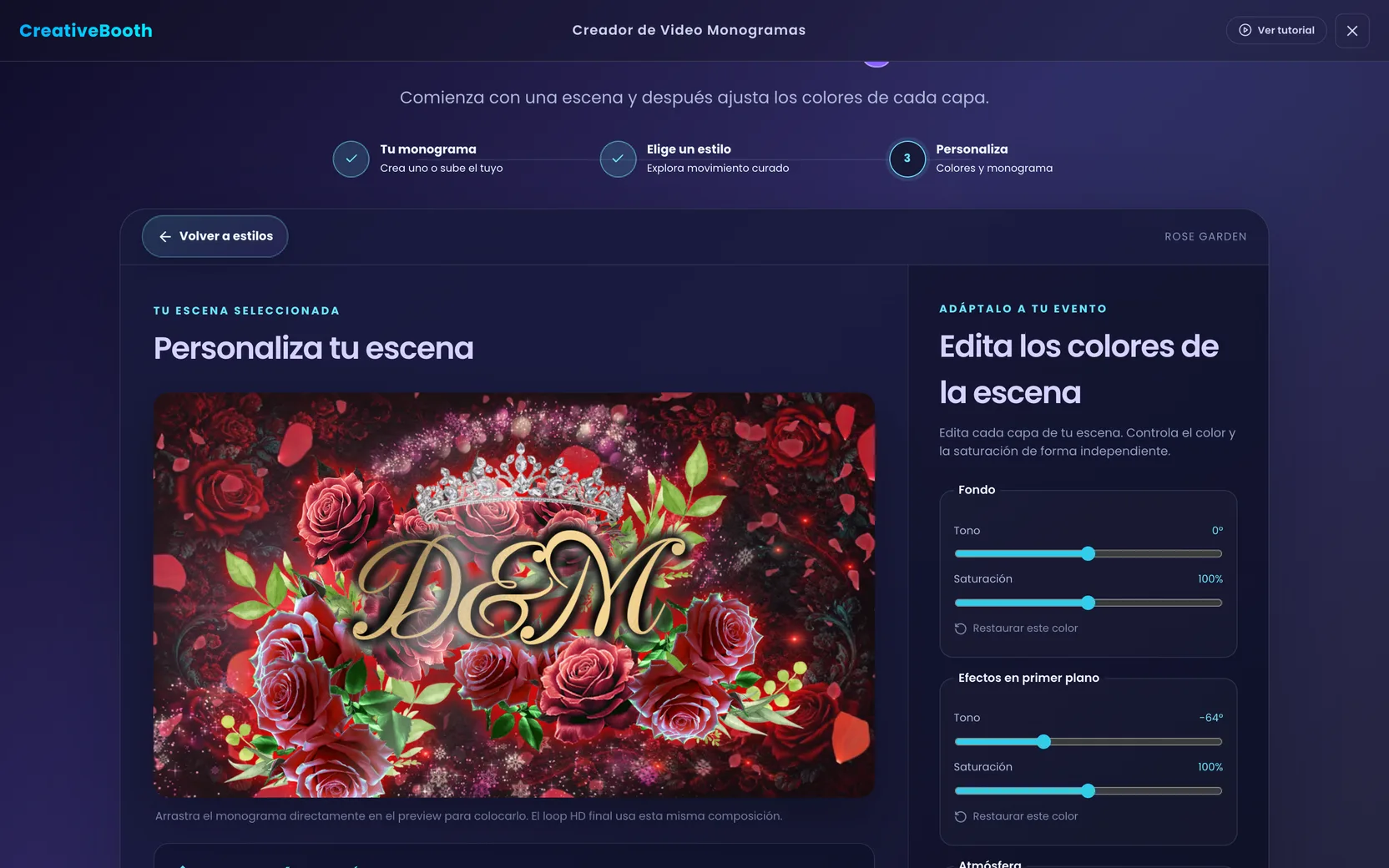This screenshot has height=868, width=1389.
Task: Open the Elige un estilo step label
Action: coord(689,149)
